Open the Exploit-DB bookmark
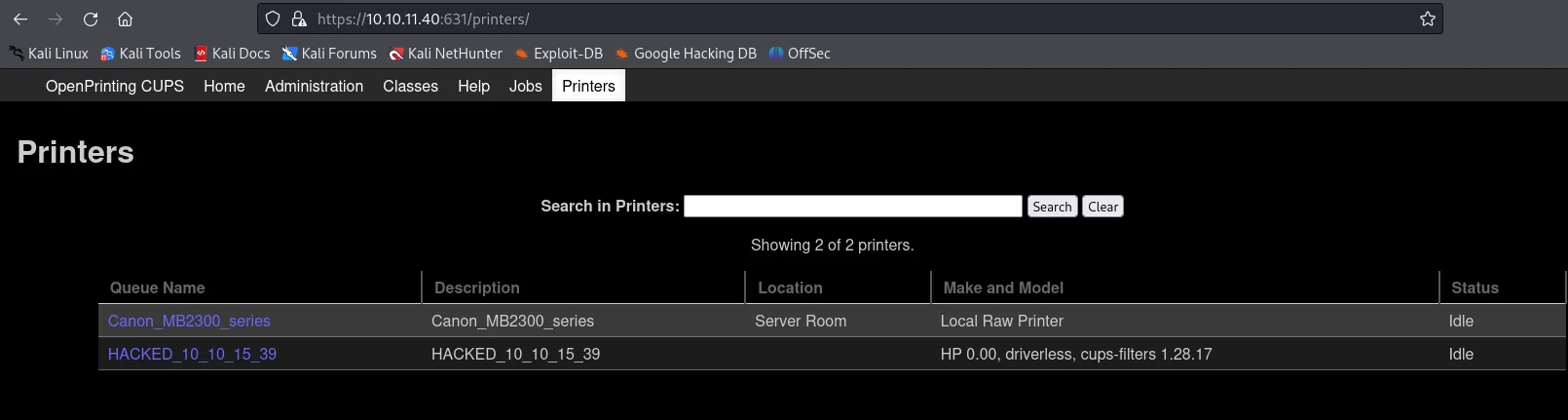This screenshot has height=420, width=1568. [x=559, y=54]
